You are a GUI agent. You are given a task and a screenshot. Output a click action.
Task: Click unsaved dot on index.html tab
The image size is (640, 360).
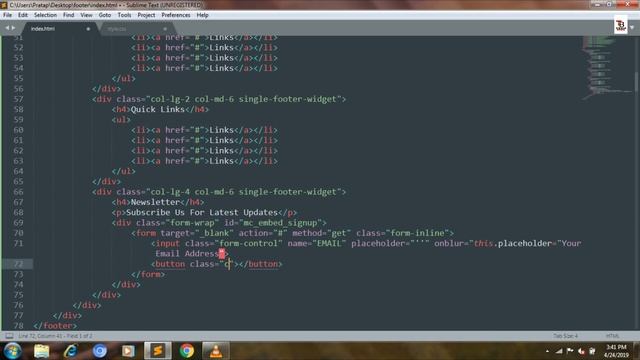[88, 29]
